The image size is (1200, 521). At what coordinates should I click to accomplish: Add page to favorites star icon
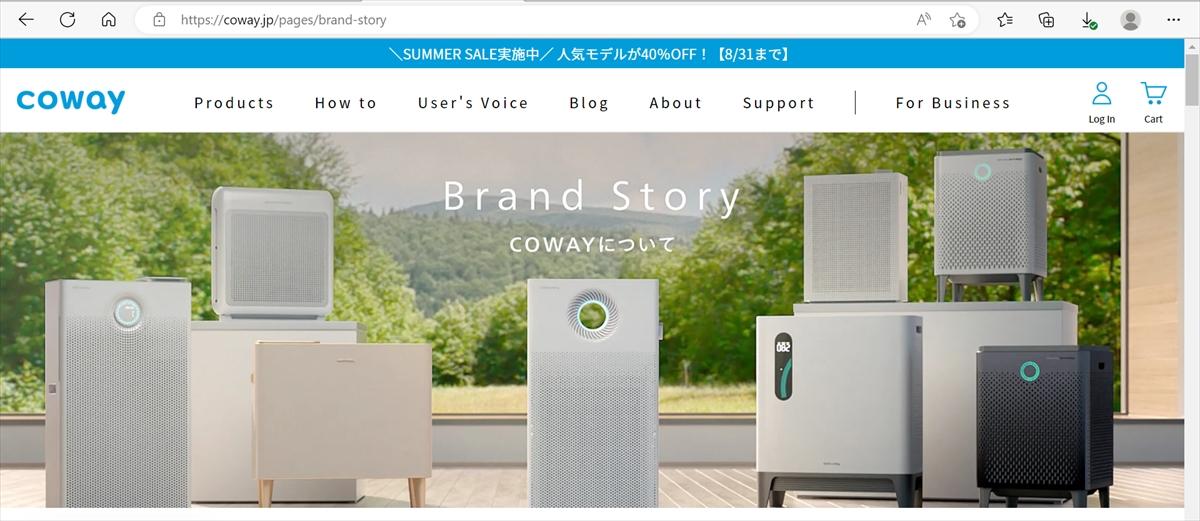click(x=958, y=20)
